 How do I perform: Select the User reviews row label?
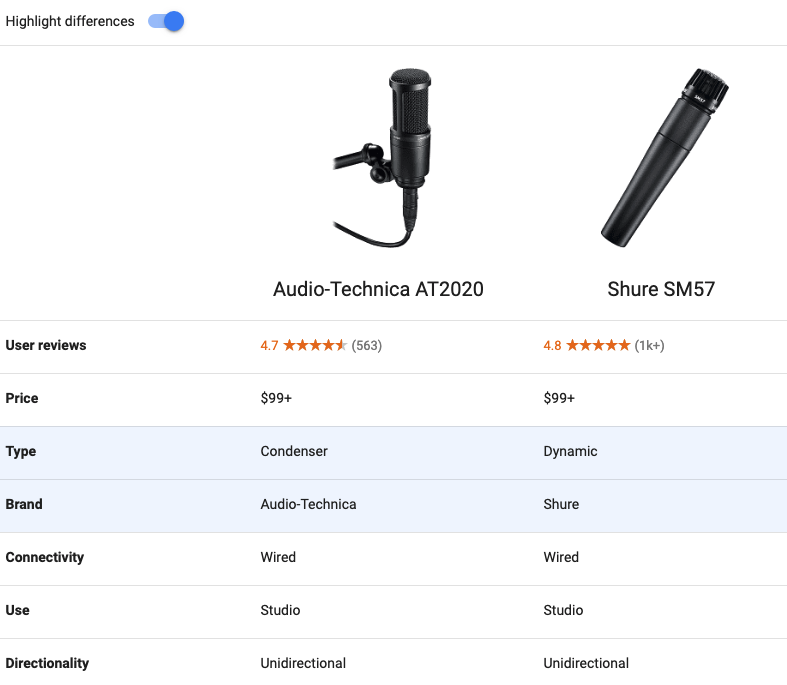tap(46, 346)
